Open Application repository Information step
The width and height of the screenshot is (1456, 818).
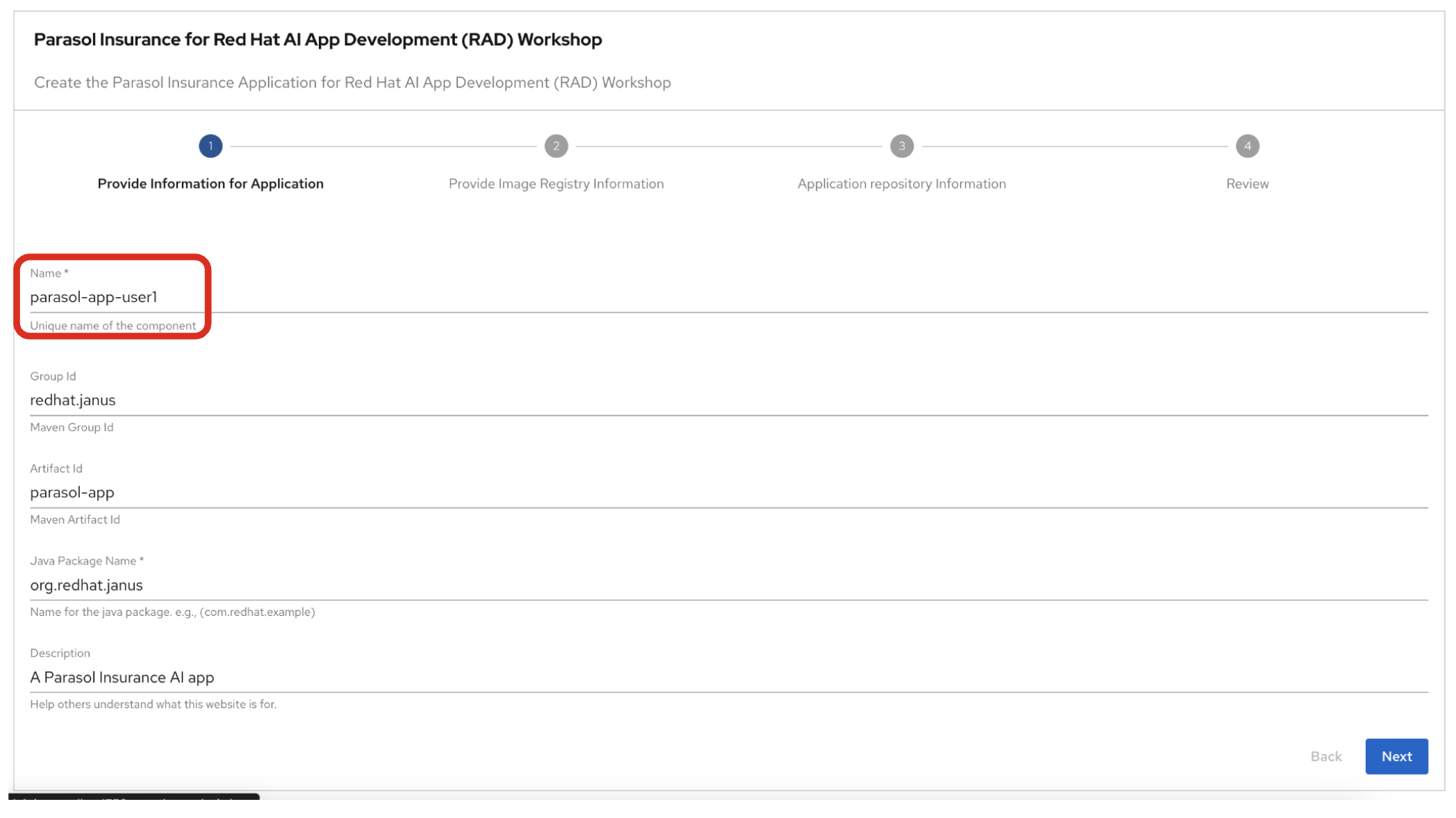[x=901, y=184]
